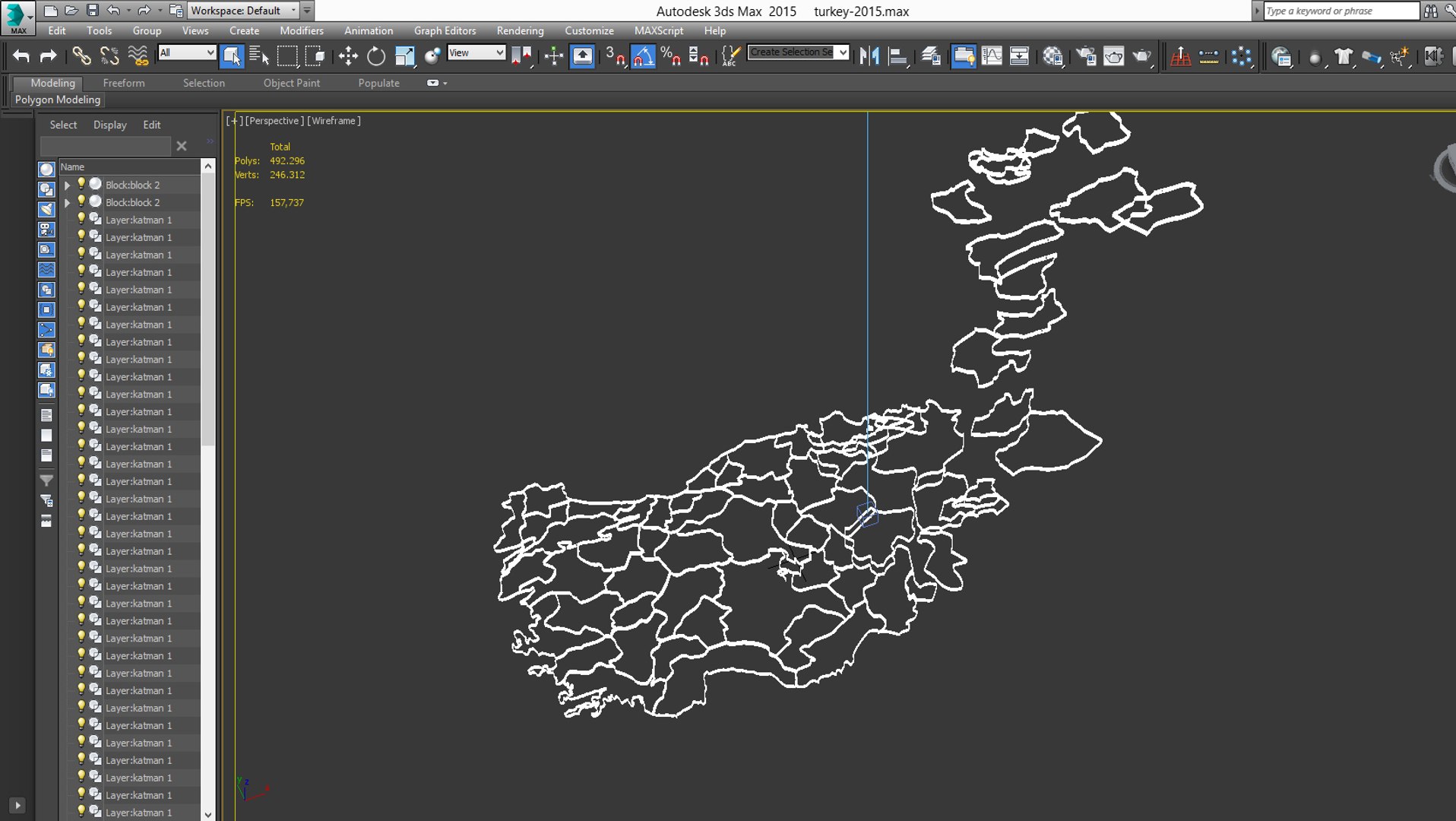The width and height of the screenshot is (1456, 821).
Task: Clear the Scene Explorer search with X
Action: 182,145
